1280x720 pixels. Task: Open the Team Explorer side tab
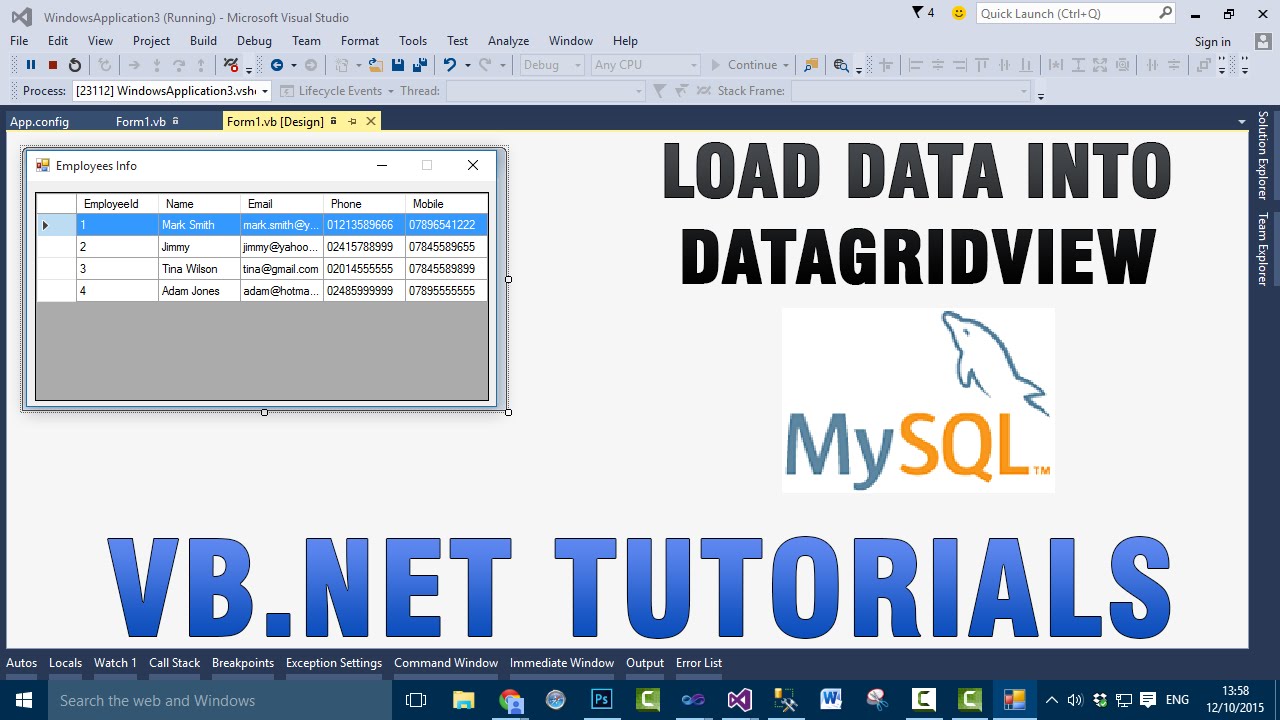coord(1263,248)
